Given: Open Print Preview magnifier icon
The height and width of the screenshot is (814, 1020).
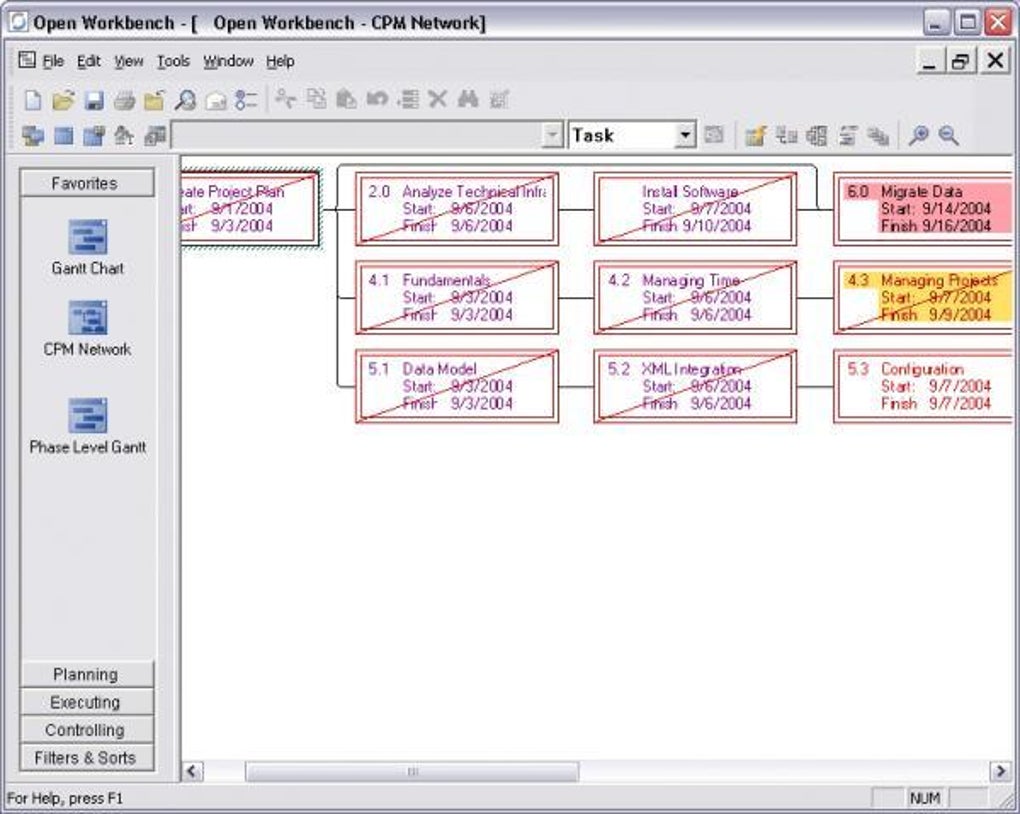Looking at the screenshot, I should (x=185, y=100).
